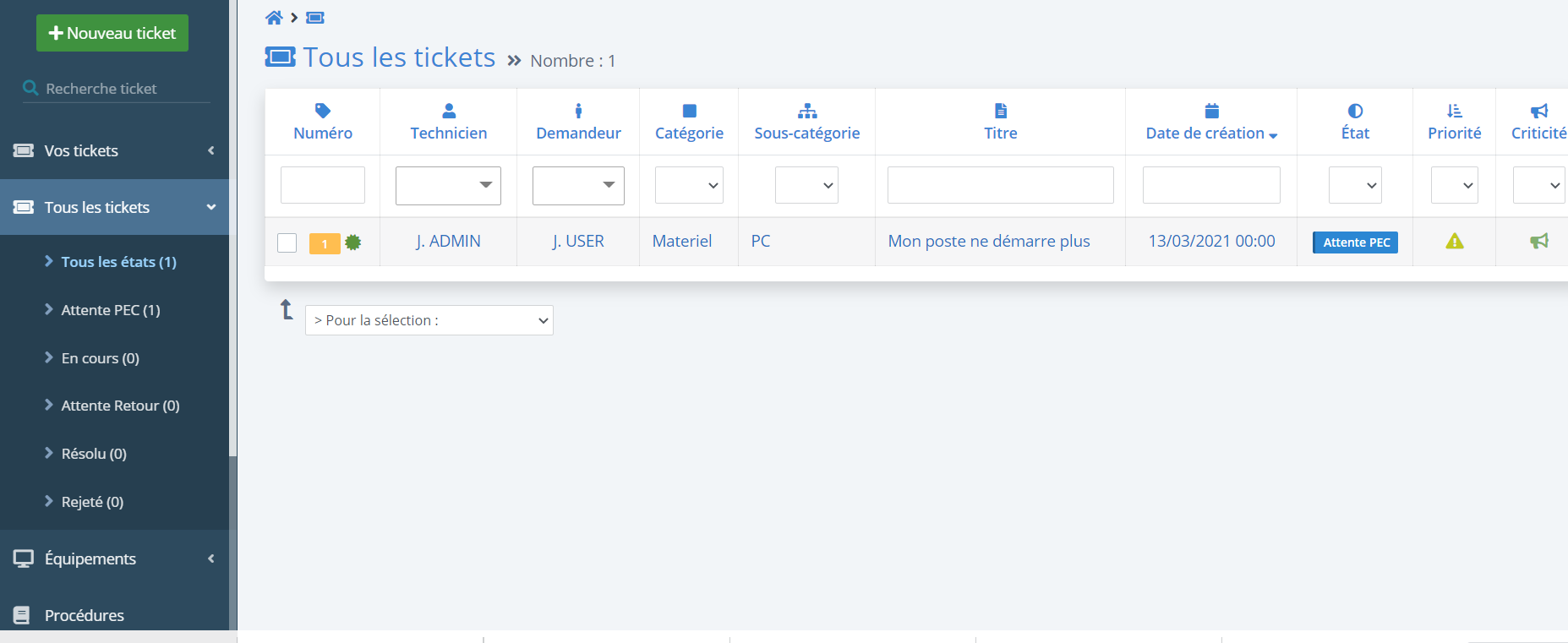Click the green badge beside ticket number
Image resolution: width=1568 pixels, height=643 pixels.
tap(353, 243)
